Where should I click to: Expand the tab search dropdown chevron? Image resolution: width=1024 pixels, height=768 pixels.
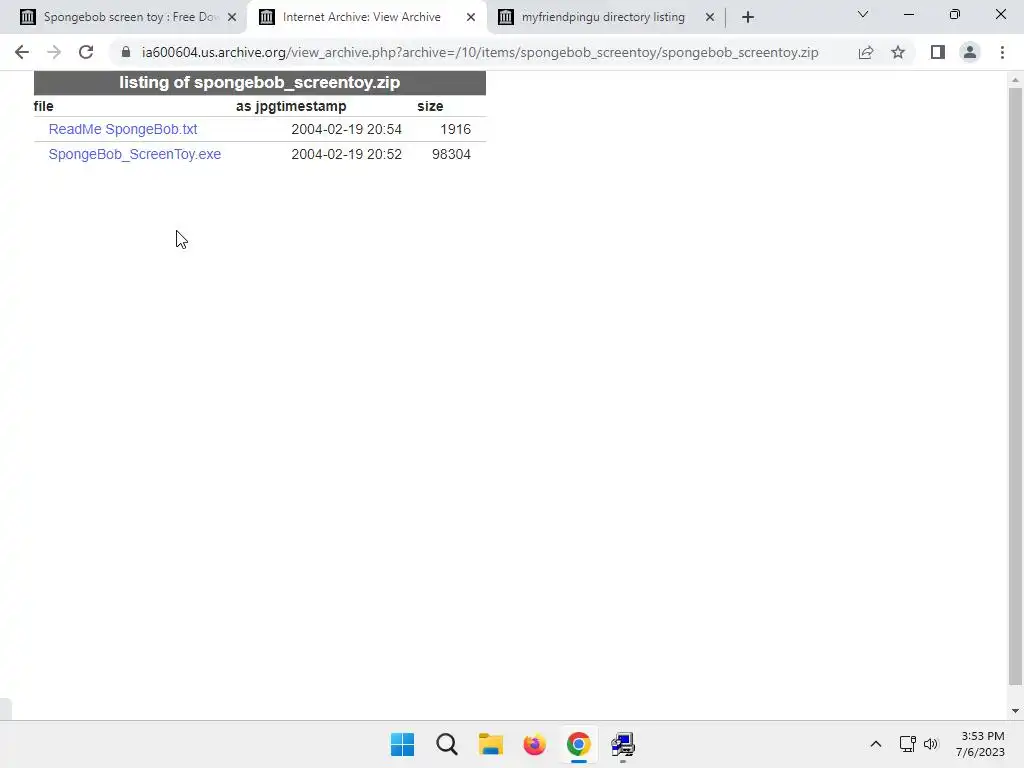coord(863,14)
